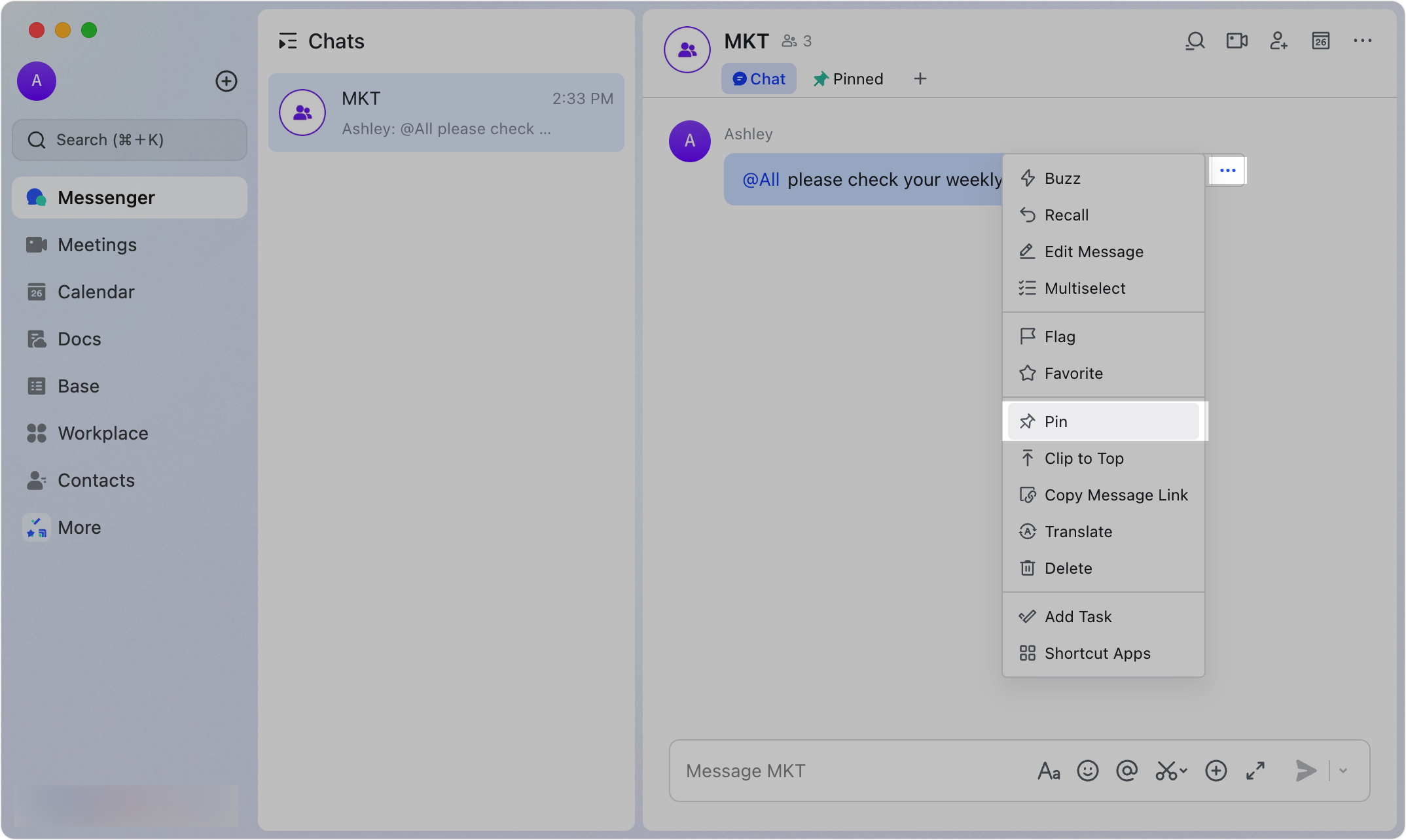Open Contacts from the sidebar
Image resolution: width=1406 pixels, height=840 pixels.
tap(96, 480)
